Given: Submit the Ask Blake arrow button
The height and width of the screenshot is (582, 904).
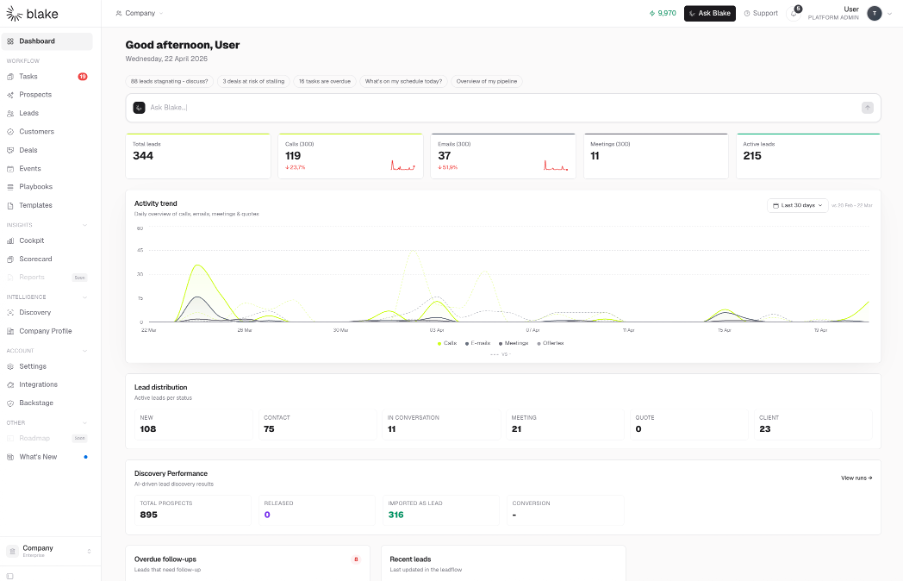Looking at the screenshot, I should point(867,108).
